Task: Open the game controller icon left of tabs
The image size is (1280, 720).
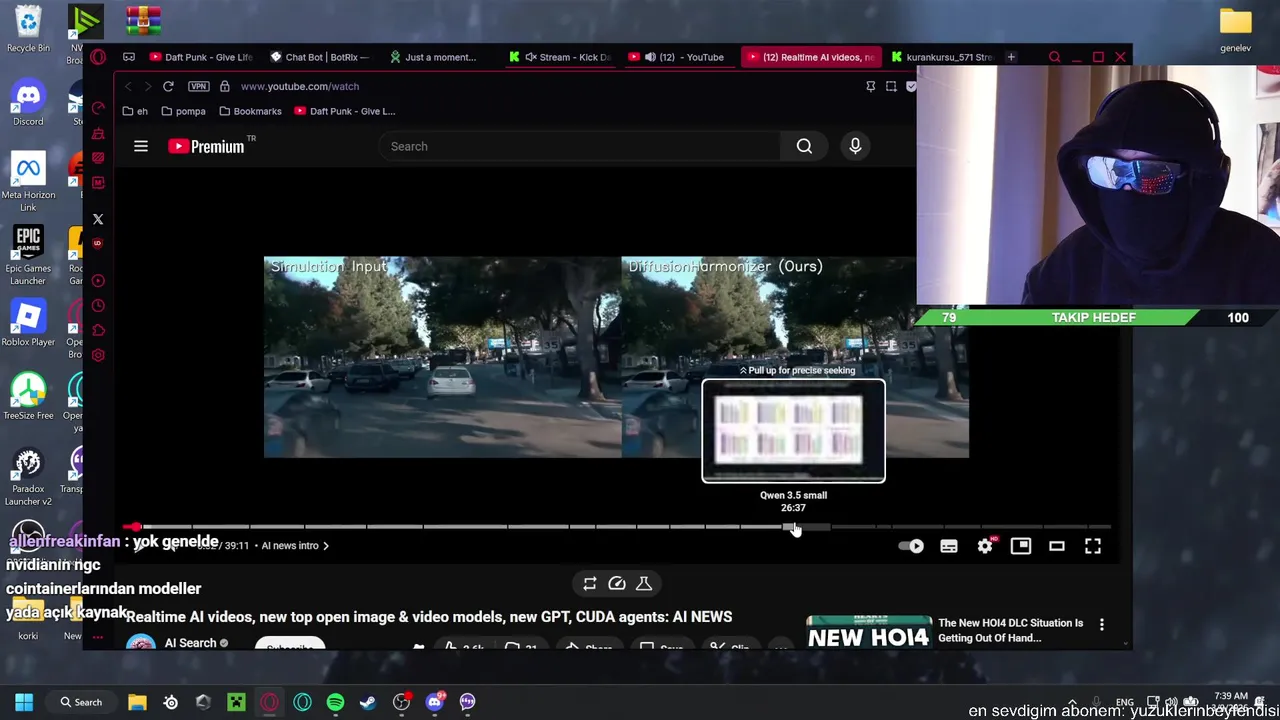Action: [x=129, y=57]
